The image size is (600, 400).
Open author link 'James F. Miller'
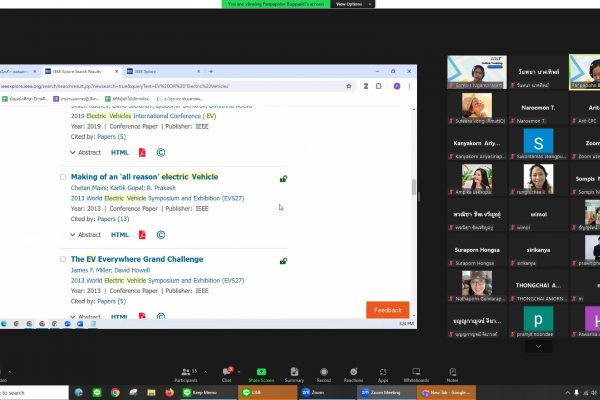91,270
